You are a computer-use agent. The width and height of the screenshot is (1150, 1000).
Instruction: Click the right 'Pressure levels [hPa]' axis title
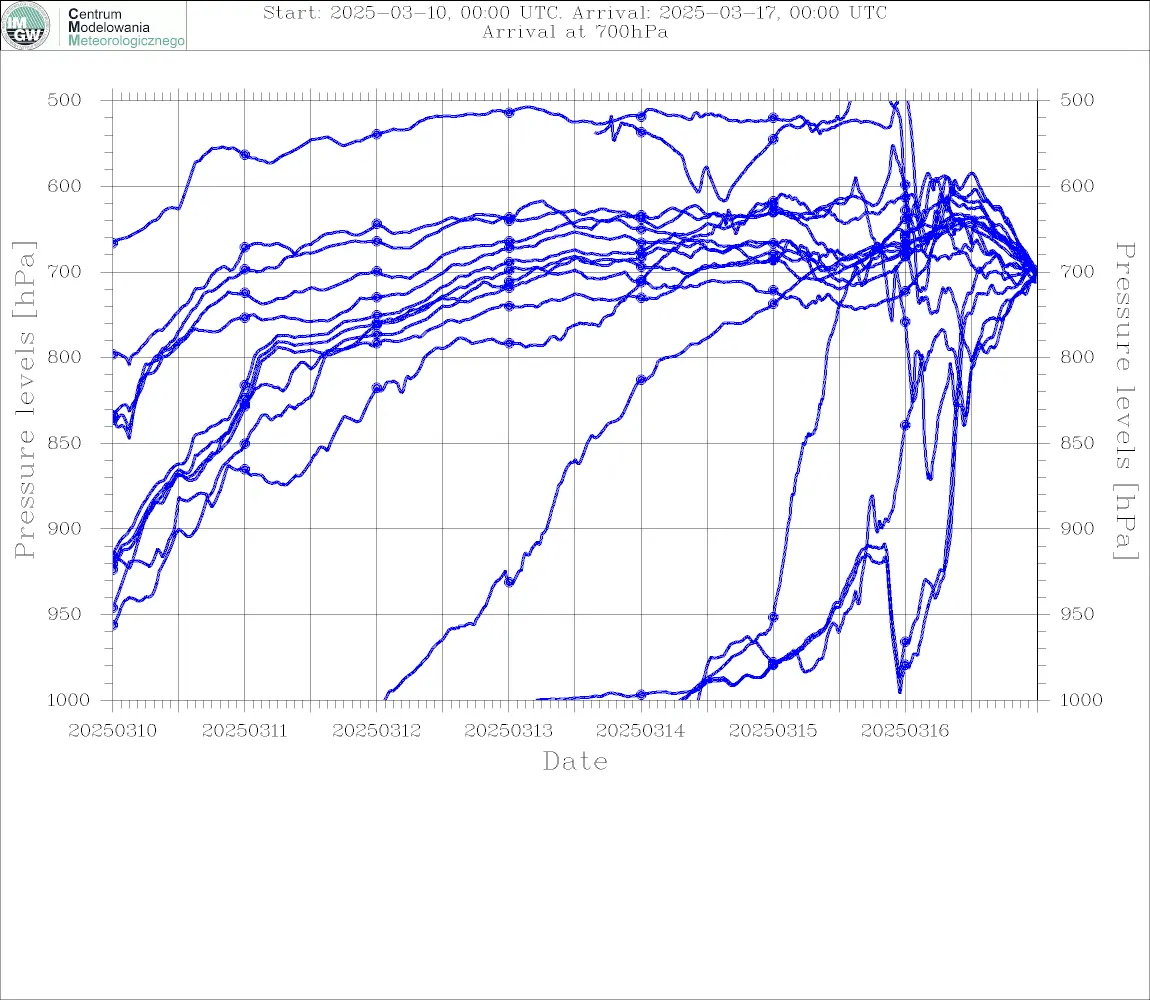point(1125,401)
